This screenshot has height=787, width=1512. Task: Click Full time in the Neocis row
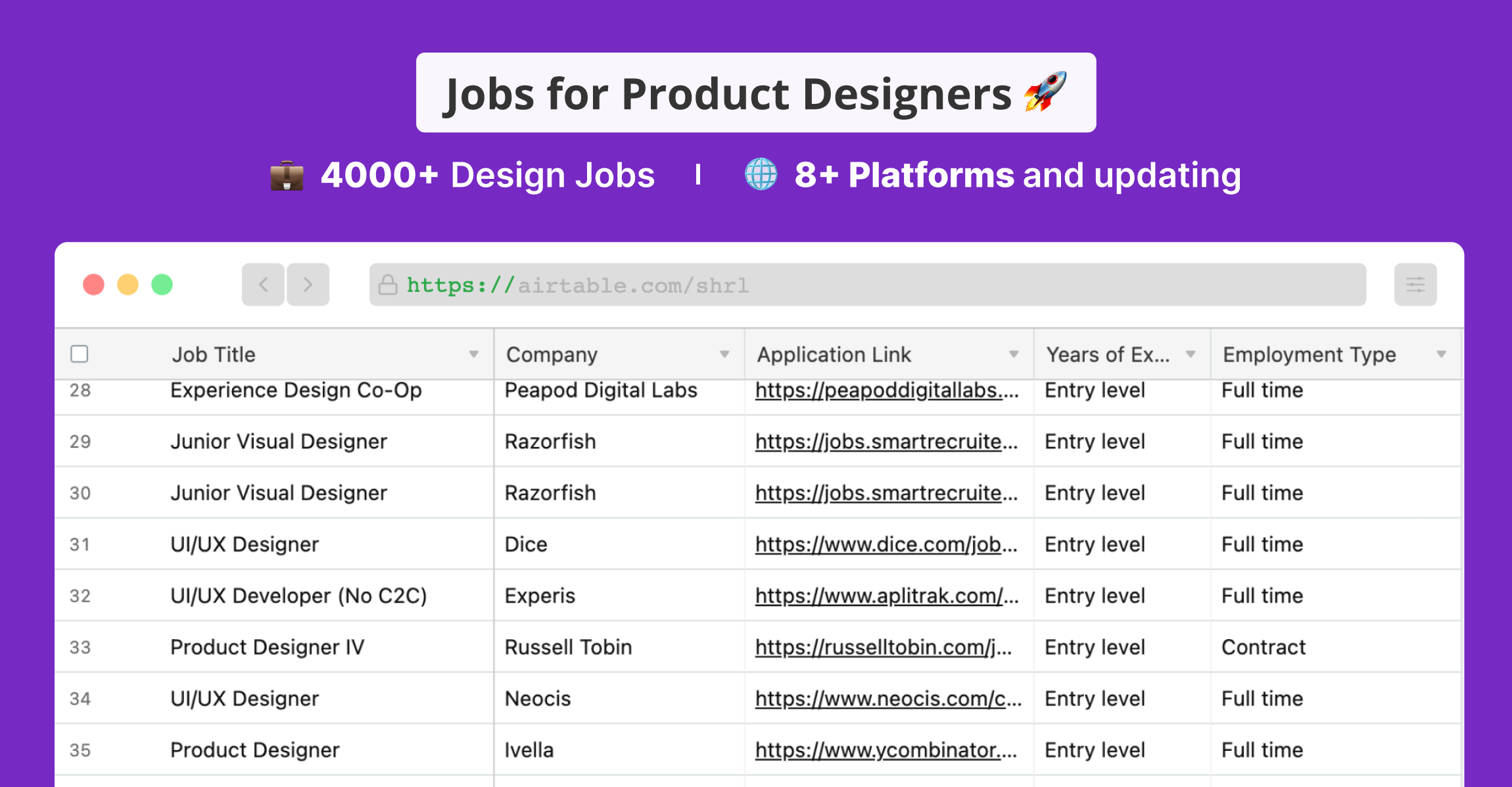(1262, 699)
